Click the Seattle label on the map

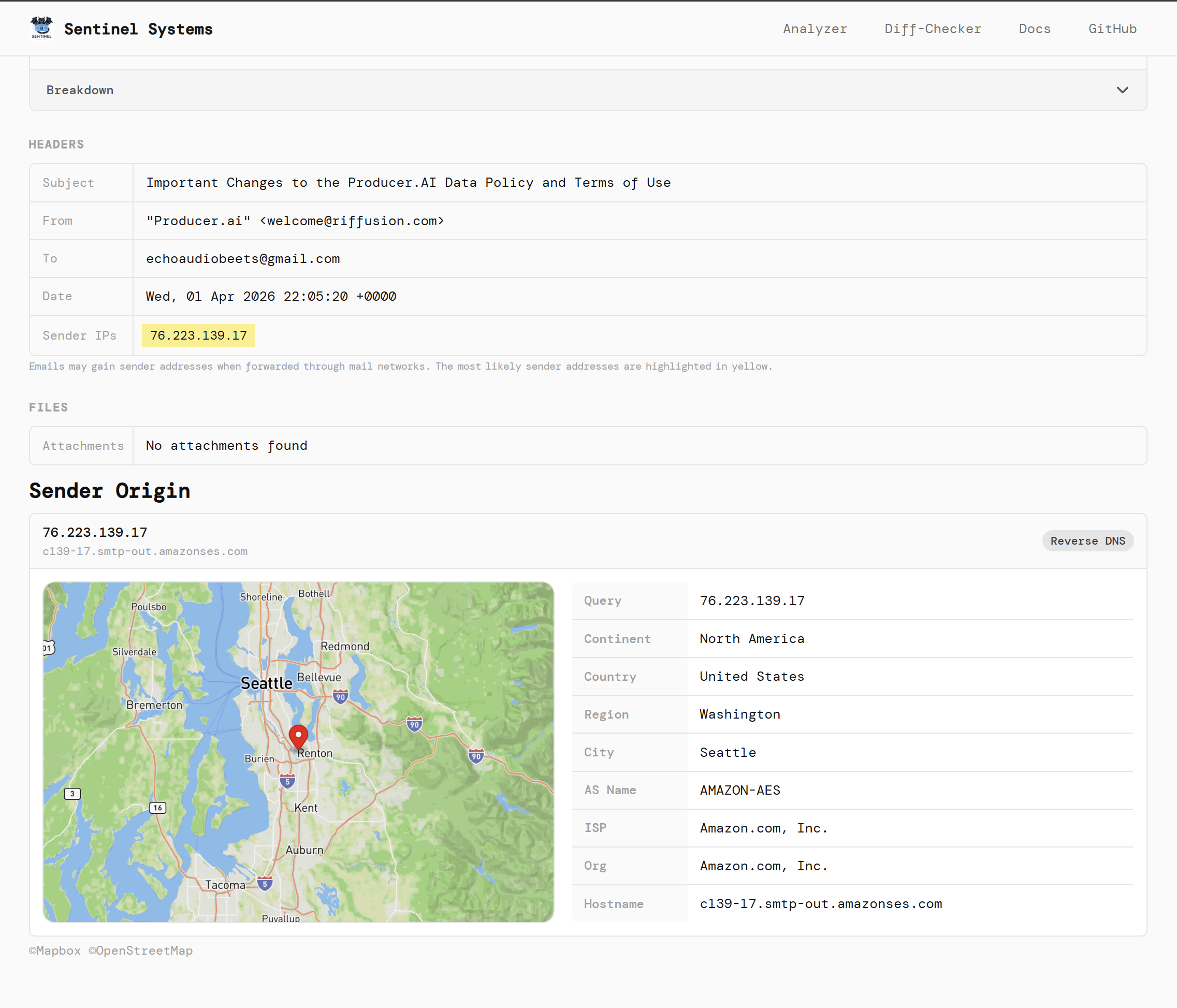pyautogui.click(x=266, y=683)
